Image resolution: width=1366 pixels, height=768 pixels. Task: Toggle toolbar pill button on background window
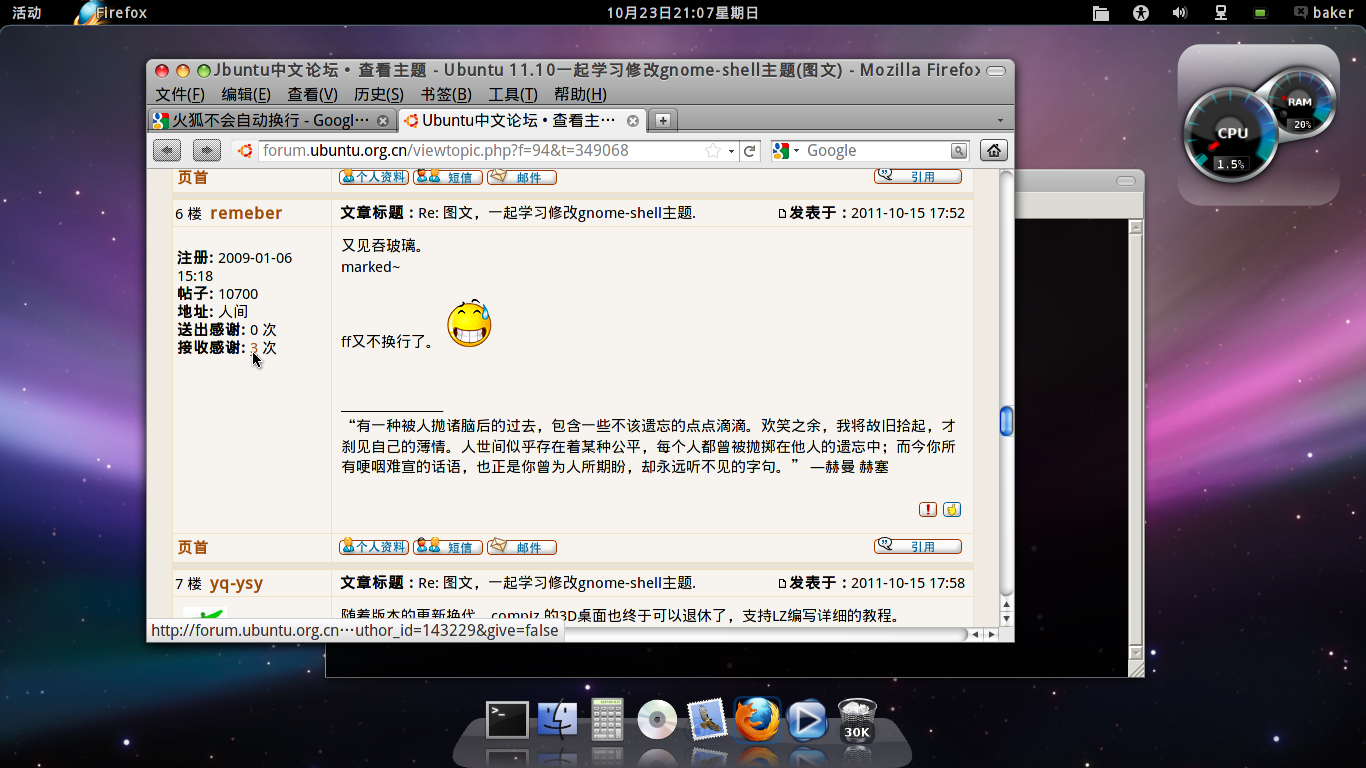[x=1126, y=182]
